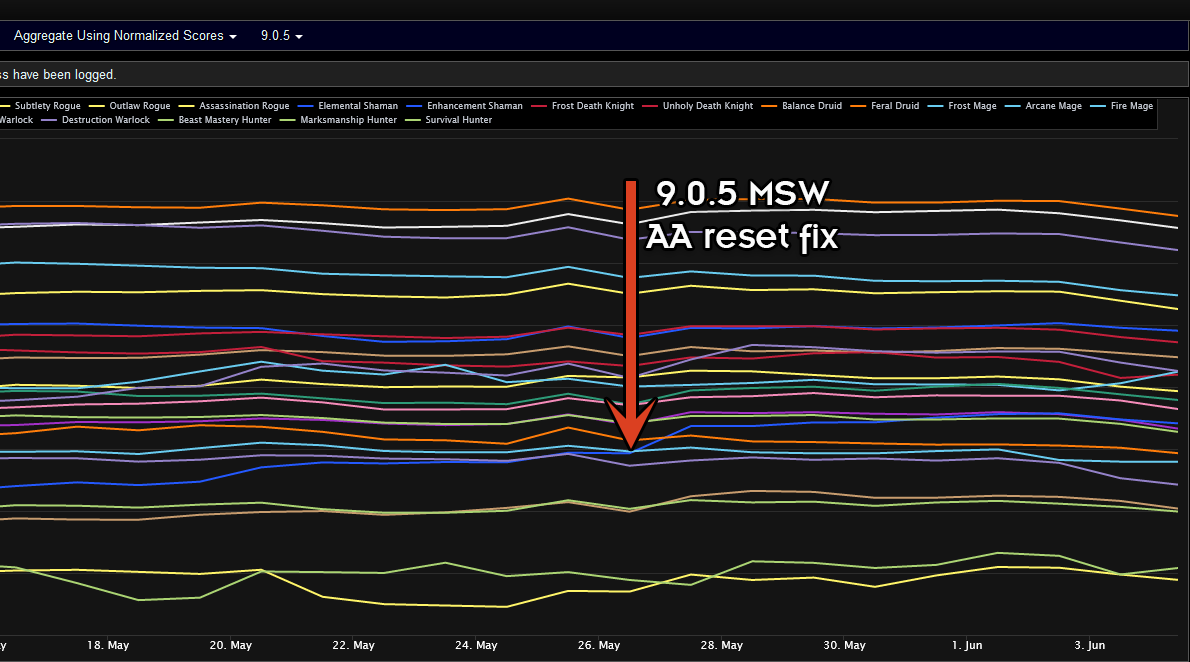Open the 9.0.5 patch version dropdown
Image resolution: width=1190 pixels, height=662 pixels.
pyautogui.click(x=281, y=35)
